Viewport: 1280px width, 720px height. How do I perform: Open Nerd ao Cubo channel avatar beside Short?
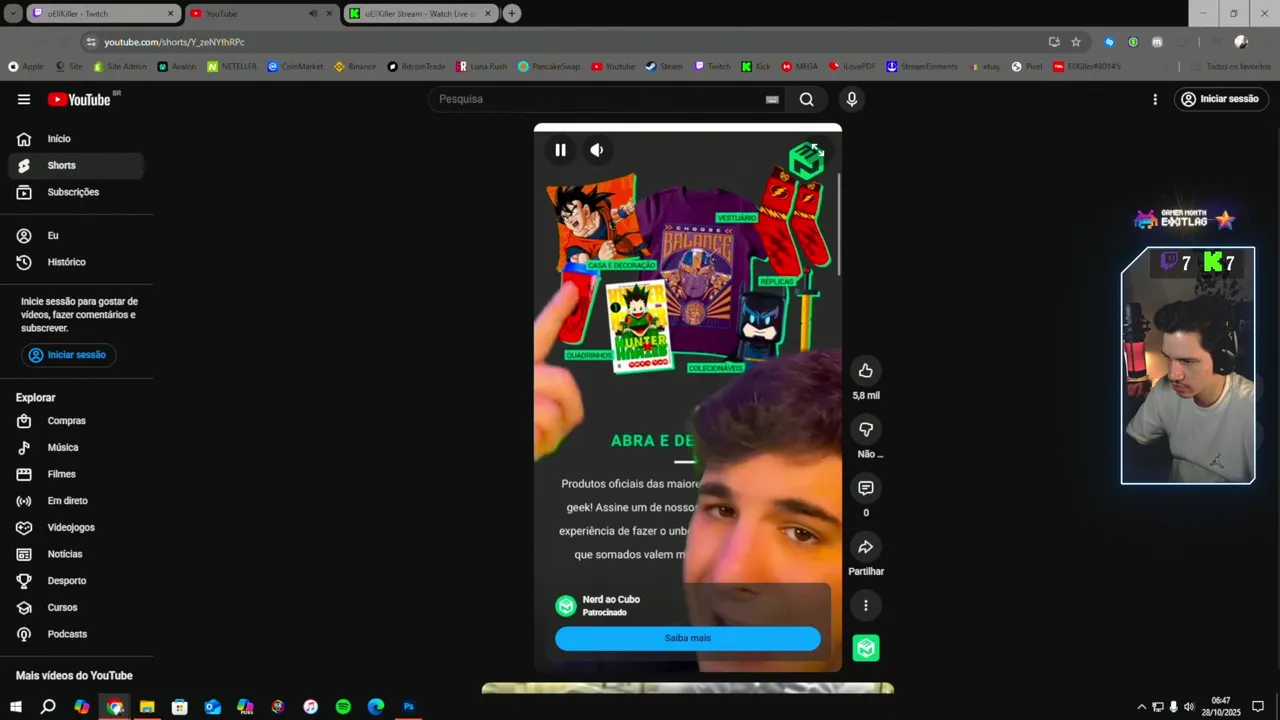(866, 648)
